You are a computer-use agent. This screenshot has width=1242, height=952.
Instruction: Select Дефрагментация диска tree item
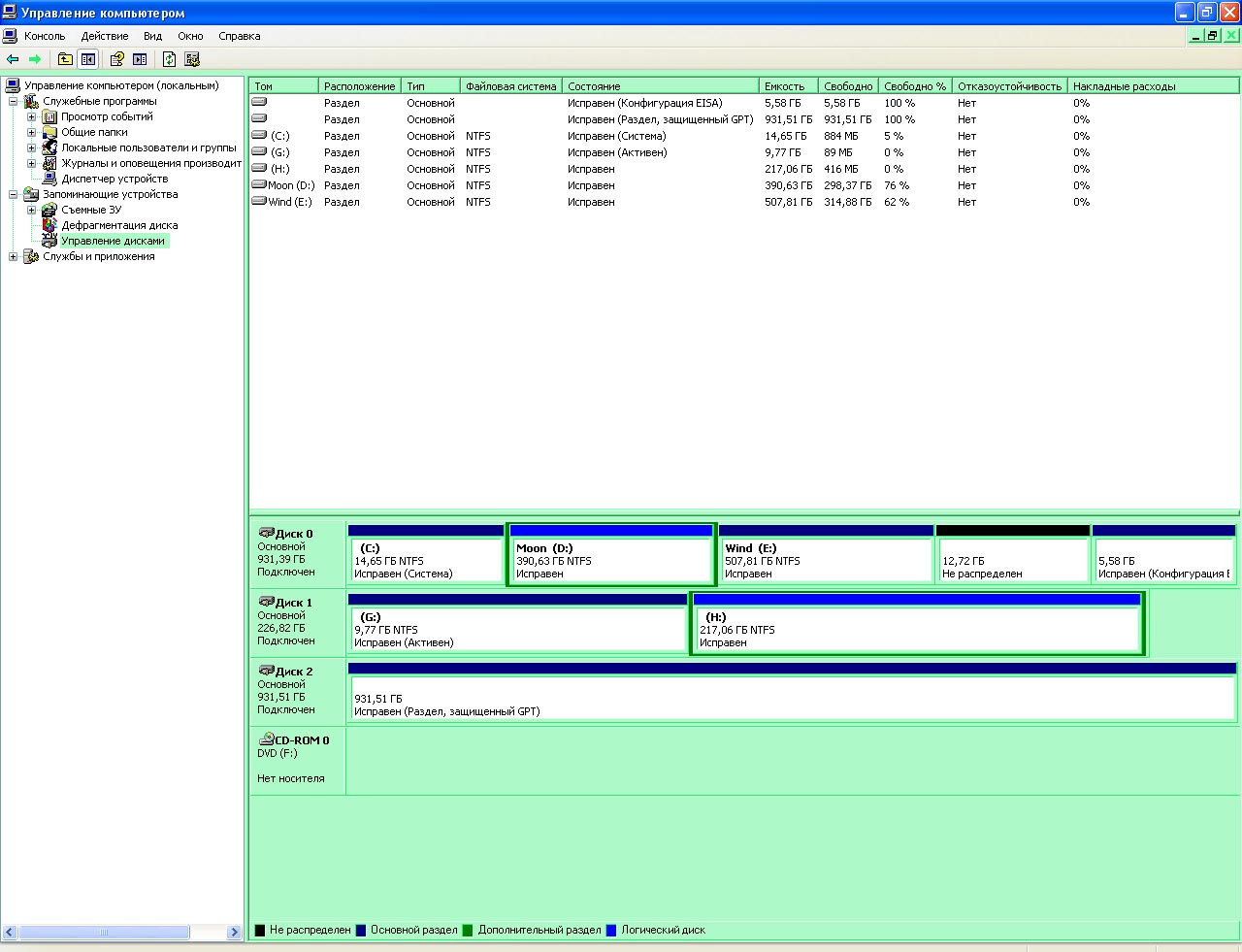point(118,225)
